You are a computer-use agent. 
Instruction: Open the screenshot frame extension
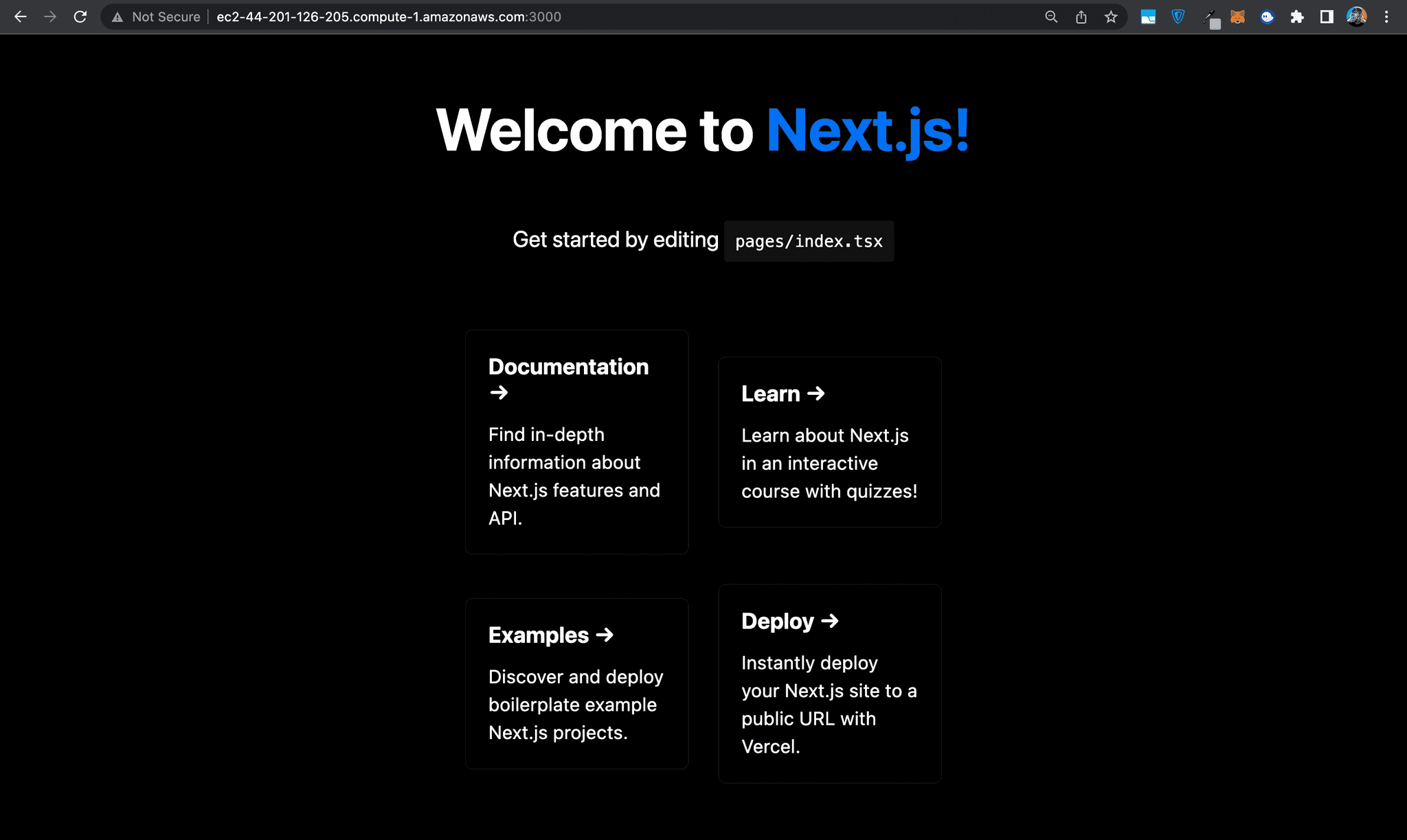(1327, 16)
